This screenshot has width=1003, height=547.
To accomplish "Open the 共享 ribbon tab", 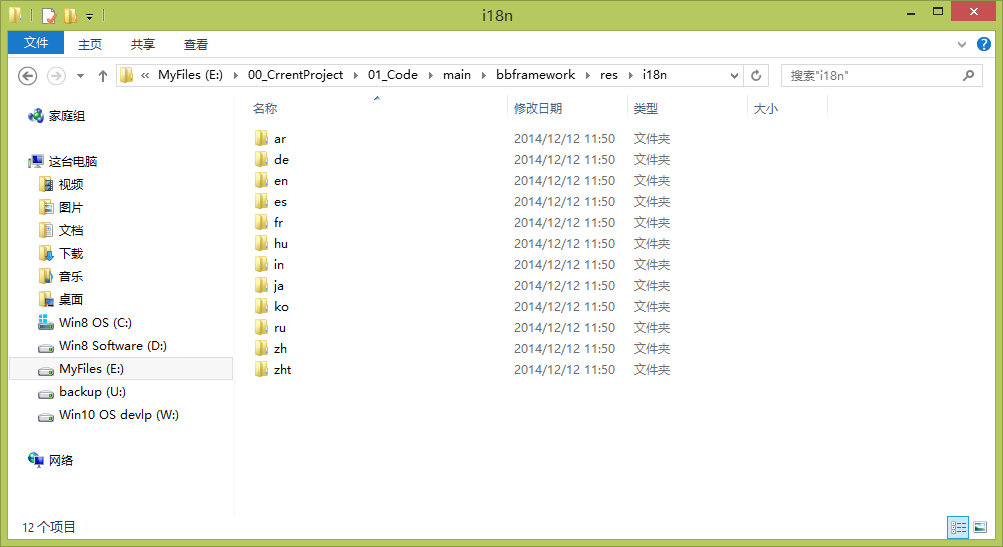I will coord(143,44).
